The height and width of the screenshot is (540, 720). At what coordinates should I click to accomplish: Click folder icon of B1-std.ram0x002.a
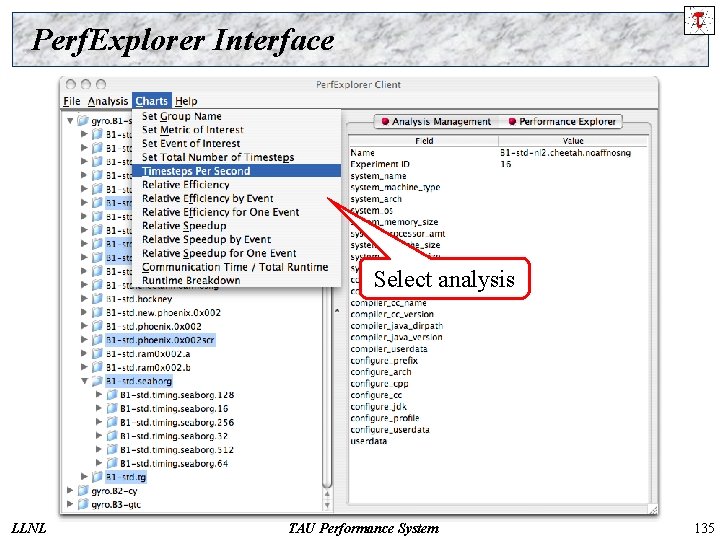point(97,353)
